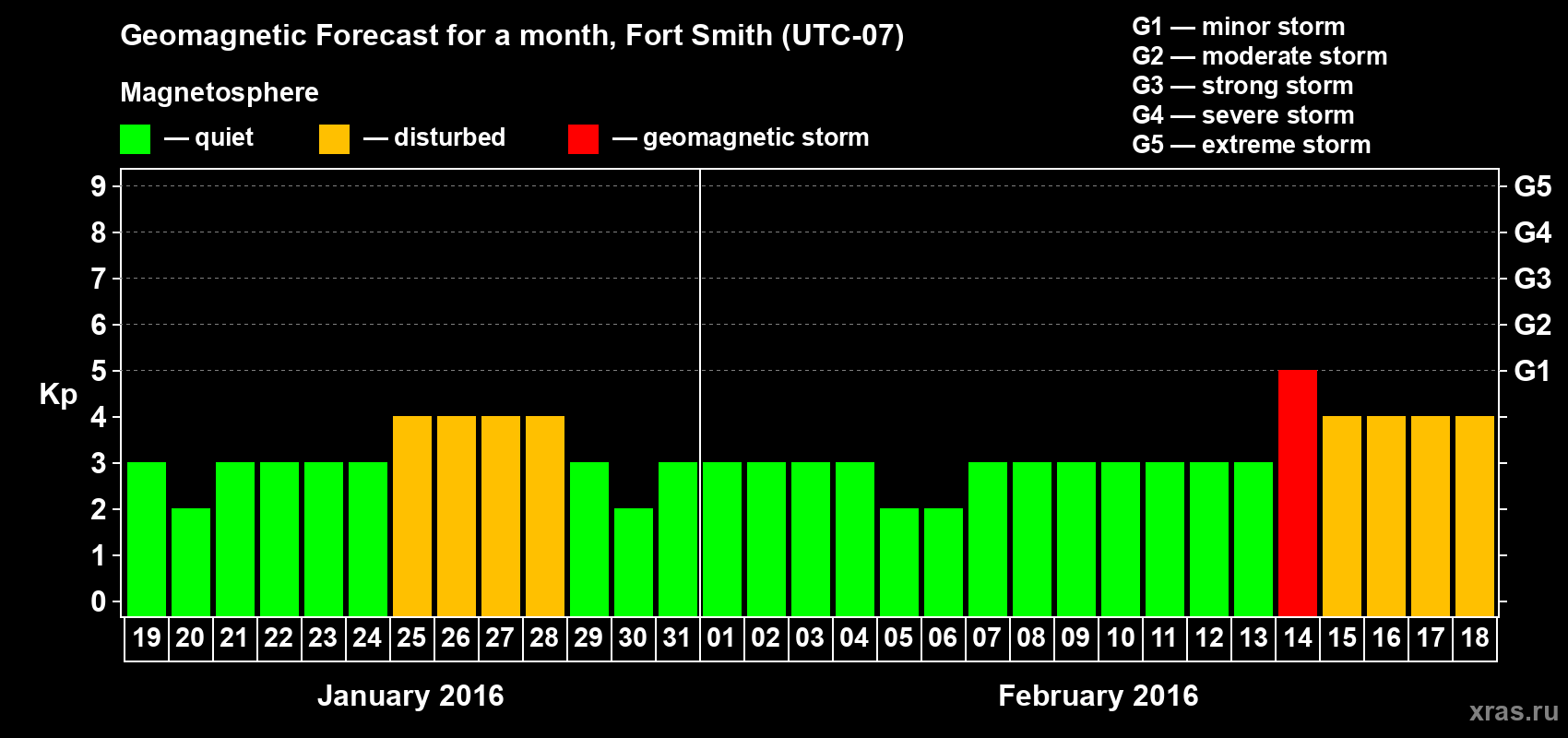Screen dimensions: 1568x738
Task: Click the 'G1 — minor storm' legend line
Action: click(1239, 27)
